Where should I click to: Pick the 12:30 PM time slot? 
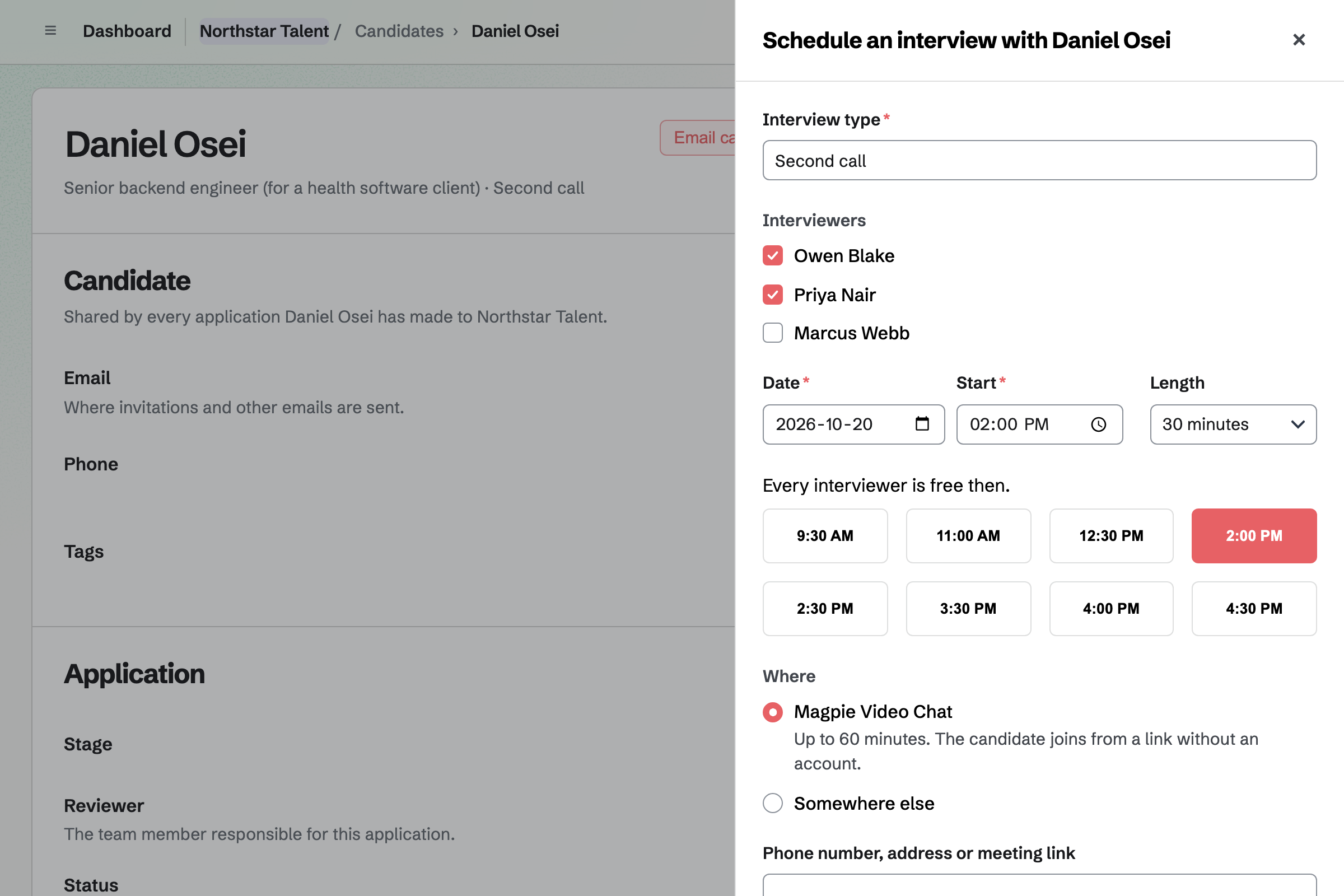click(x=1112, y=536)
